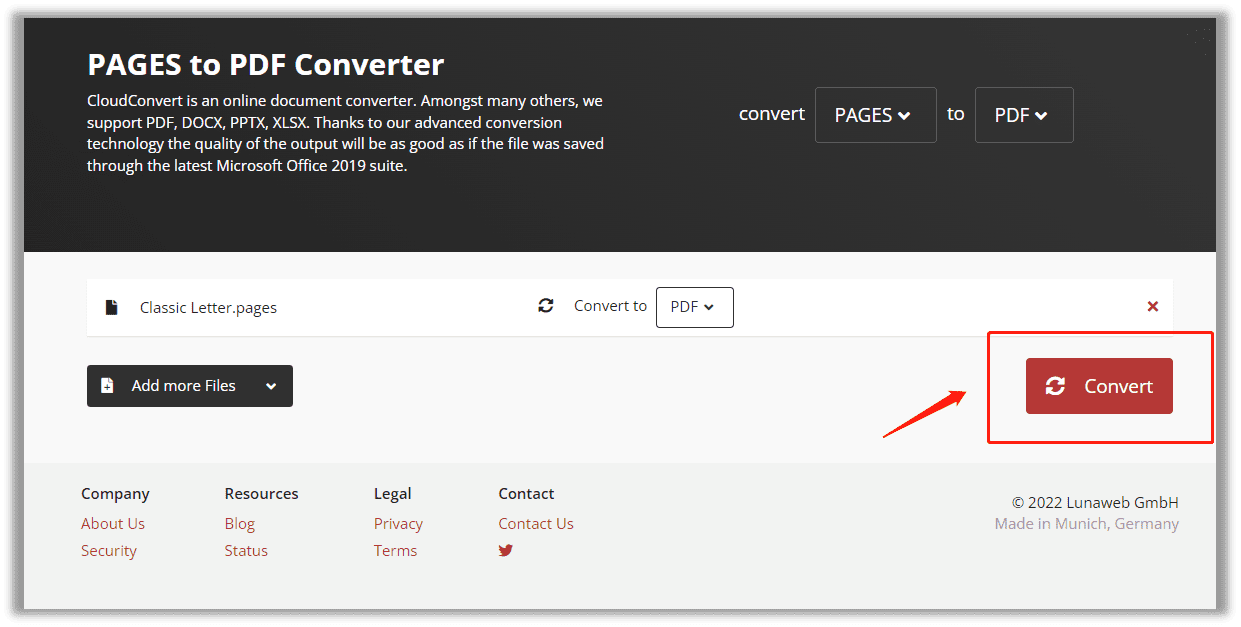Expand the arrow beside Add more Files
Viewport: 1241px width, 627px height.
click(x=271, y=386)
